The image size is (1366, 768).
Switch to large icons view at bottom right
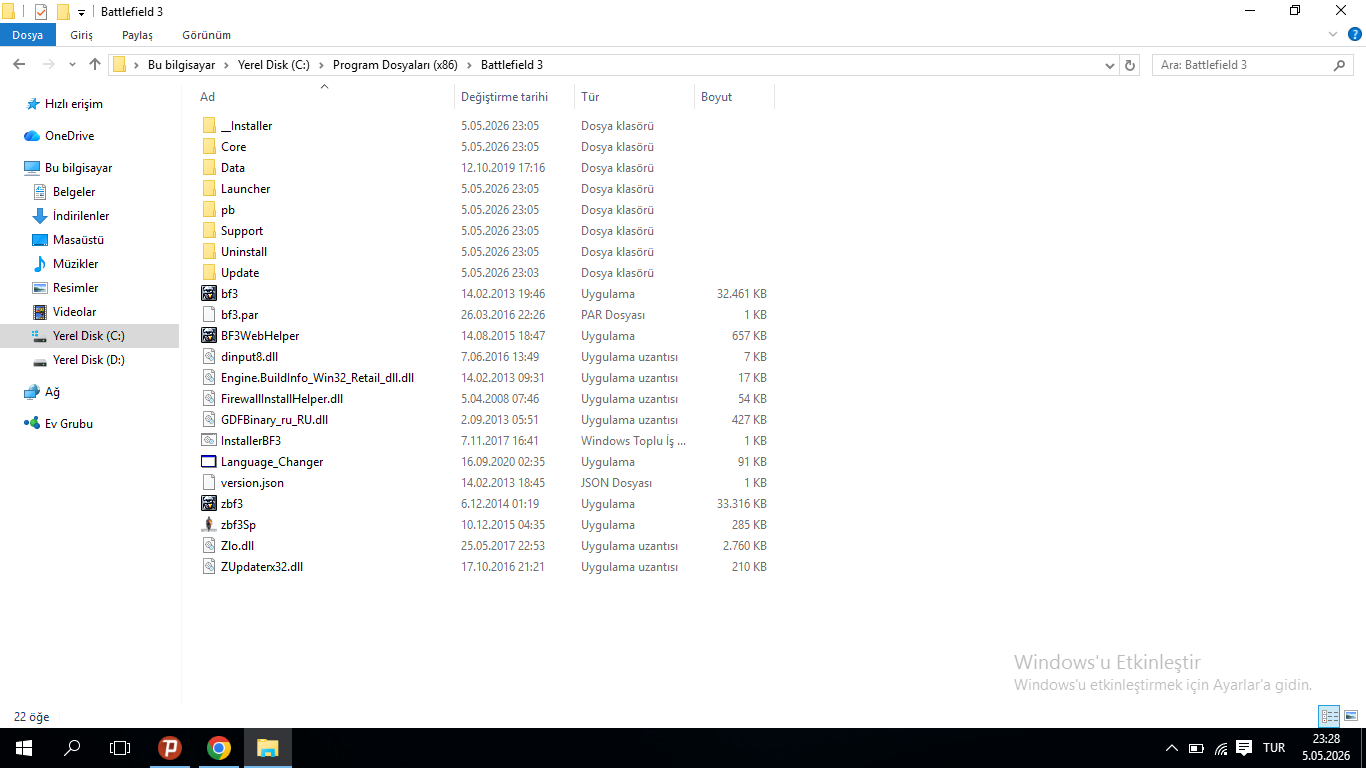tap(1351, 716)
